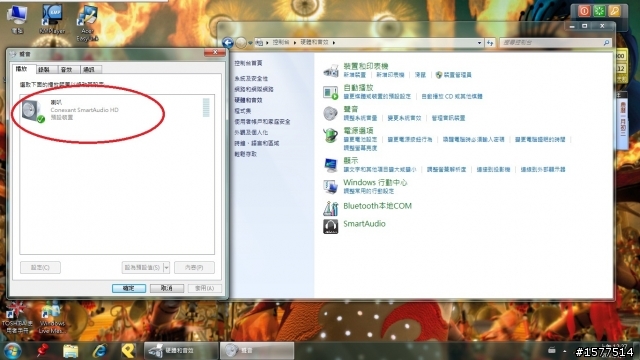Open the Acer desktop shortcut icon
The width and height of the screenshot is (640, 360).
pos(87,23)
